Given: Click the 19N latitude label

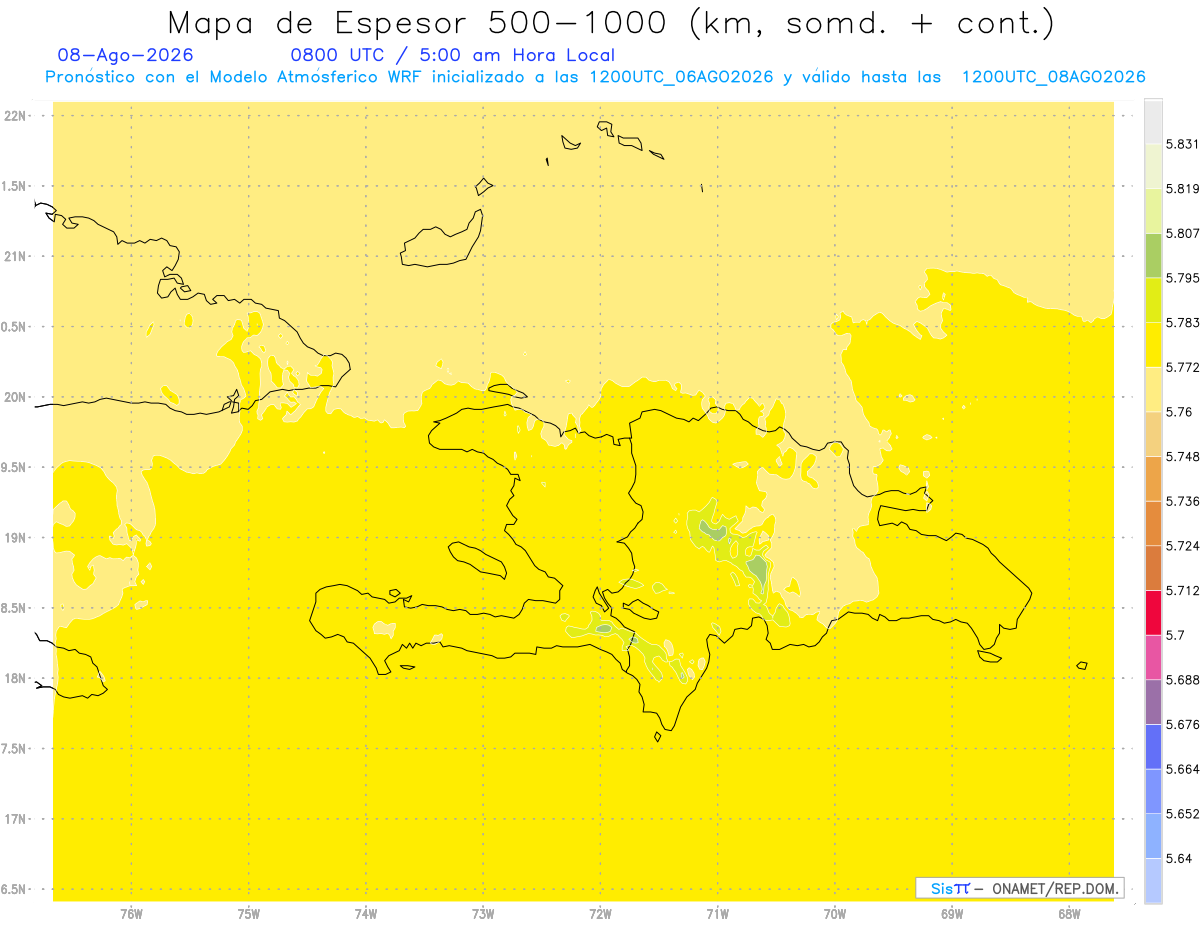Looking at the screenshot, I should (x=15, y=538).
